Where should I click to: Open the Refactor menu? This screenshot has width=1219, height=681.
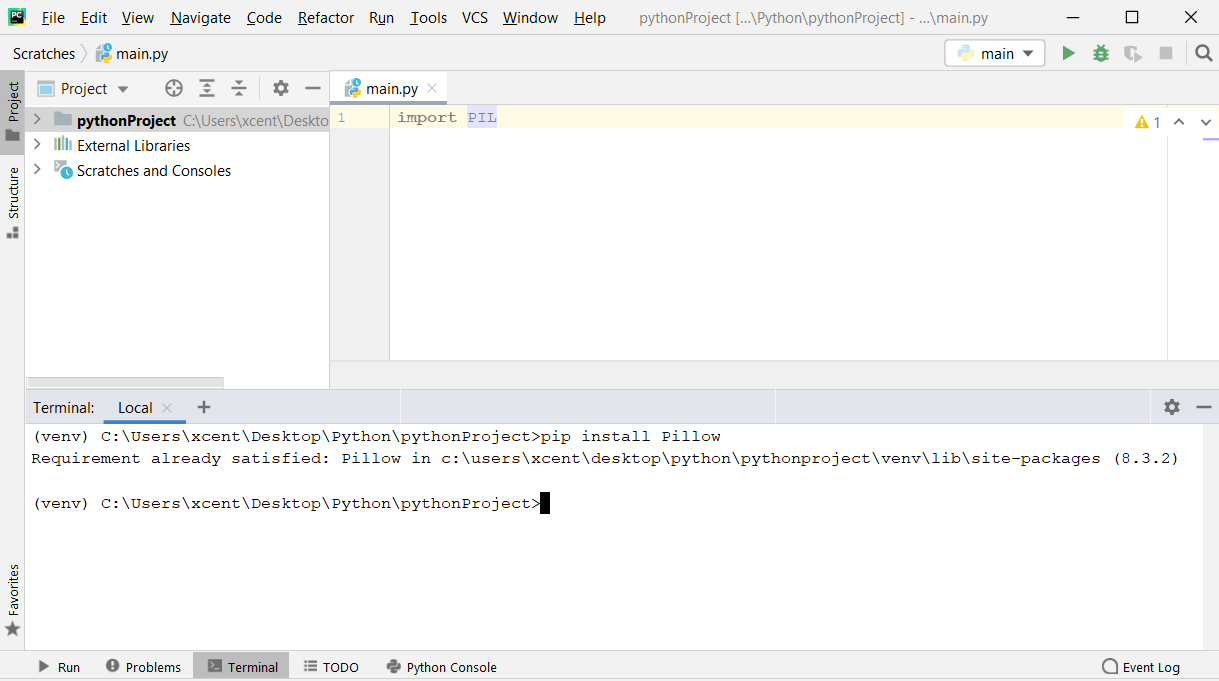pos(325,17)
